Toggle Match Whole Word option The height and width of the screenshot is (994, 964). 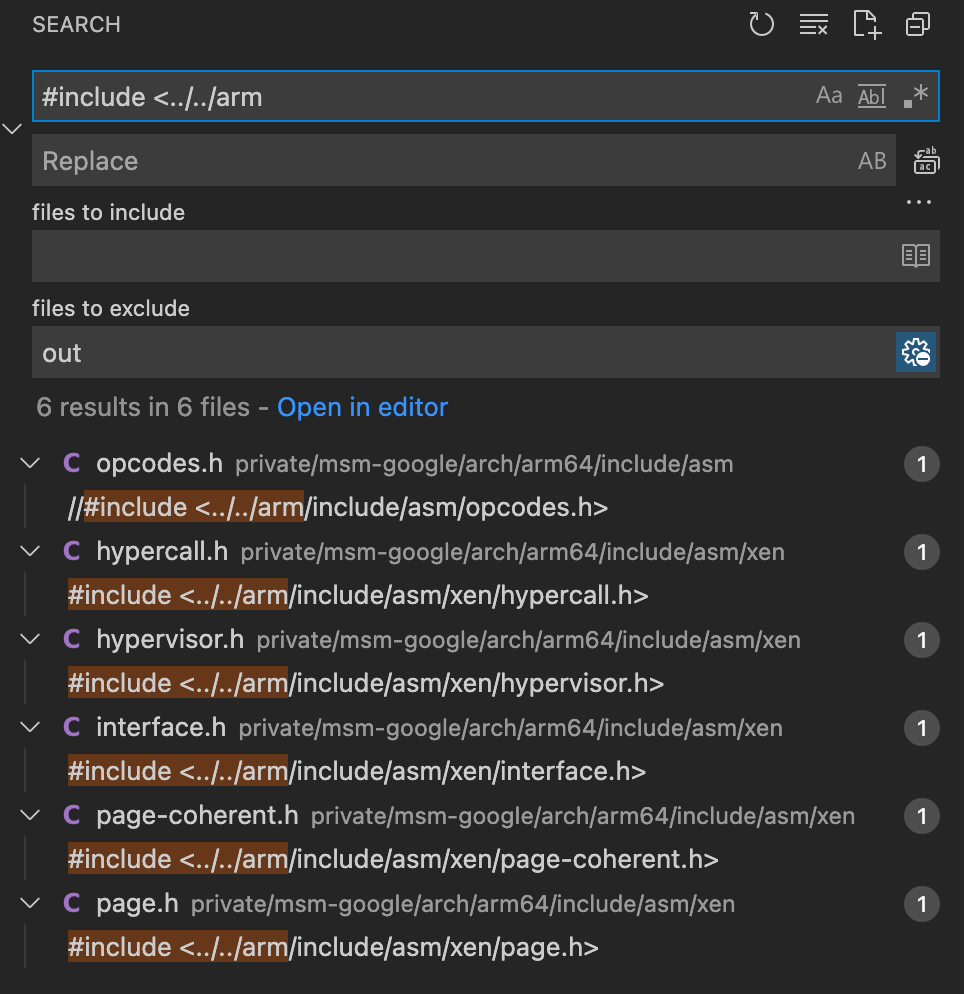[872, 96]
